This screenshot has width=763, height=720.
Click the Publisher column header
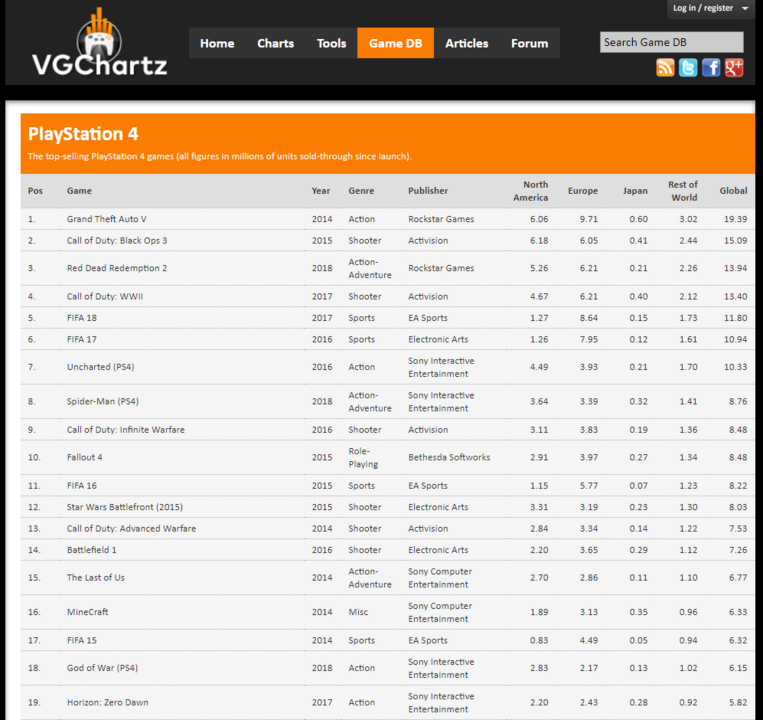[428, 191]
